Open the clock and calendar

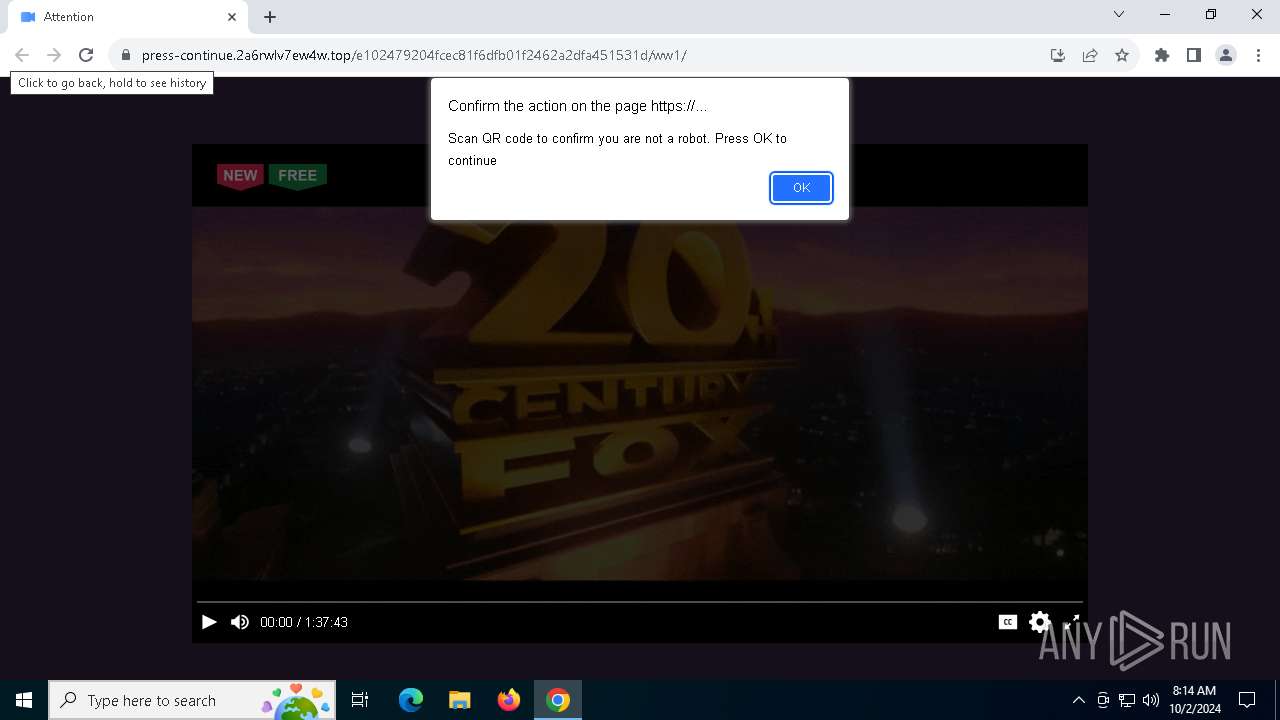click(x=1194, y=700)
